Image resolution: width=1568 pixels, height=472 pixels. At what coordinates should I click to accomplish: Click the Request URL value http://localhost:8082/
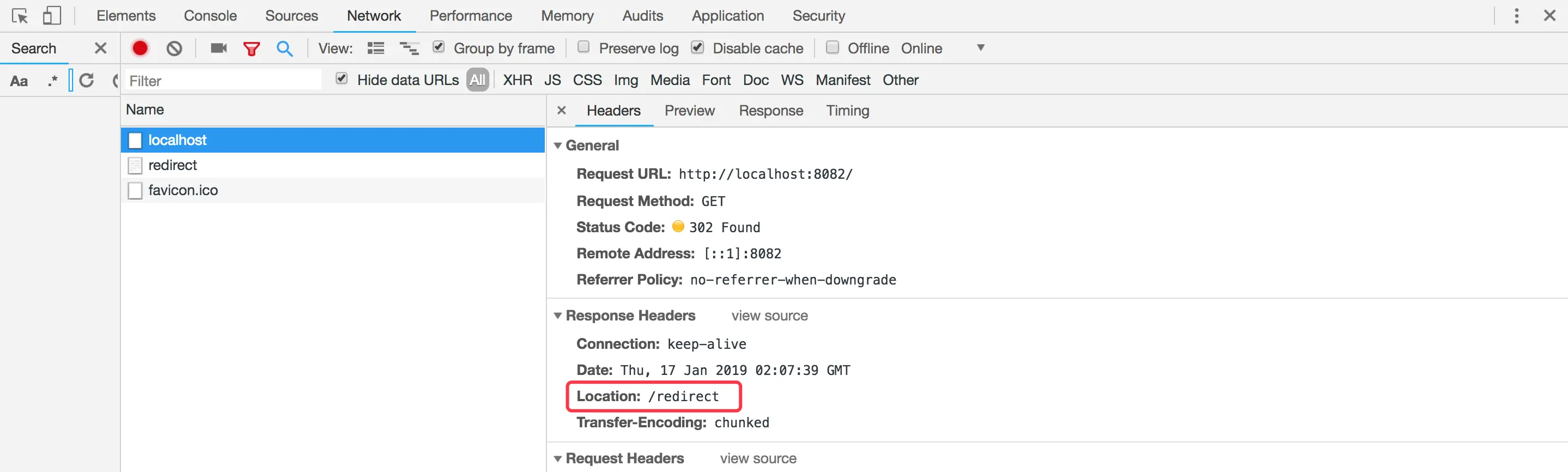point(765,174)
